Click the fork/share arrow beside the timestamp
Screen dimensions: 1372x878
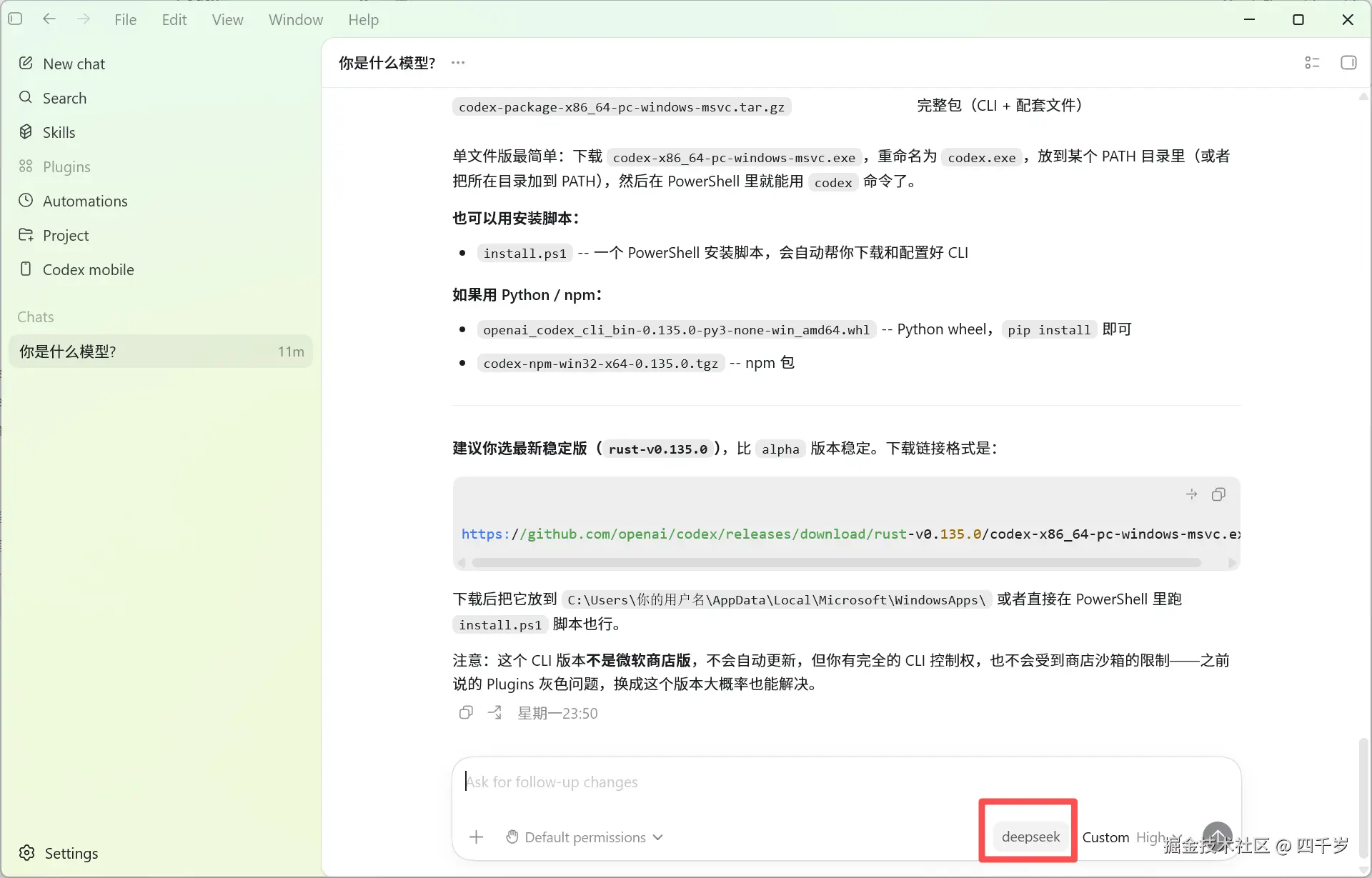point(494,713)
